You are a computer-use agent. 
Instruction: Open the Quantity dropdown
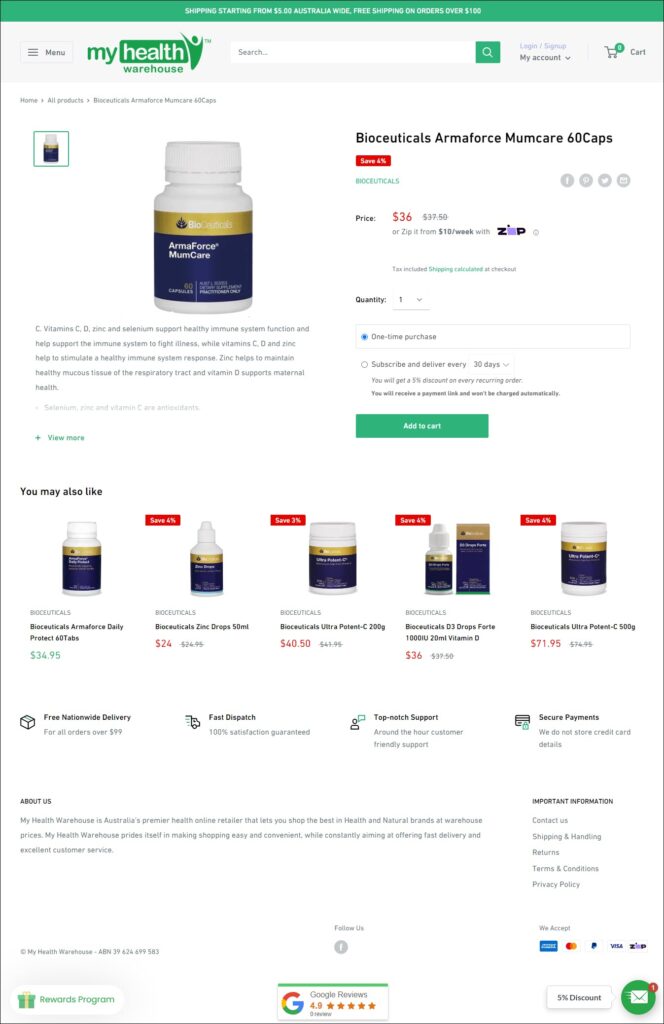[x=411, y=300]
